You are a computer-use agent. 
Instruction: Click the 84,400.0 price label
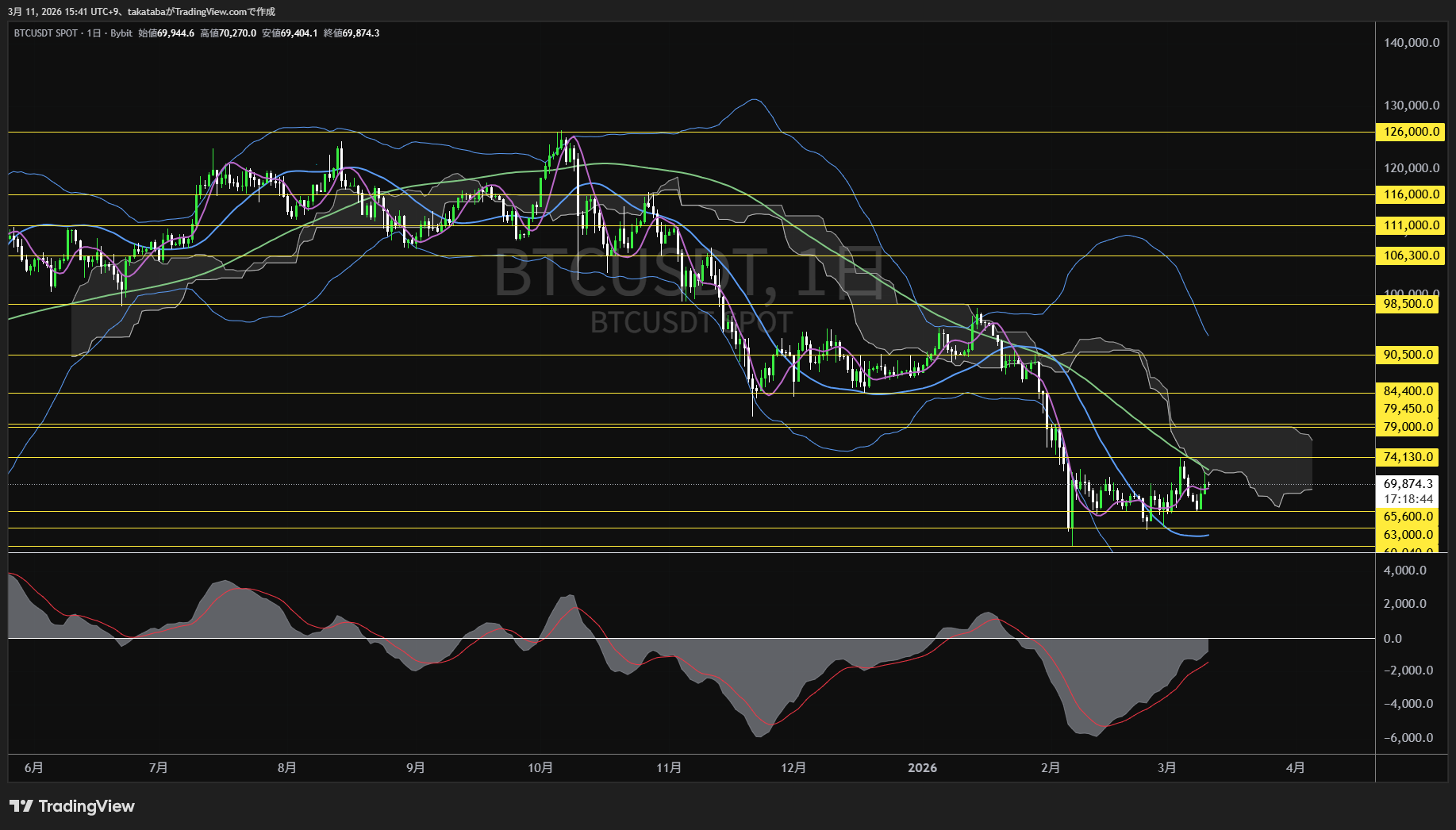coord(1408,391)
